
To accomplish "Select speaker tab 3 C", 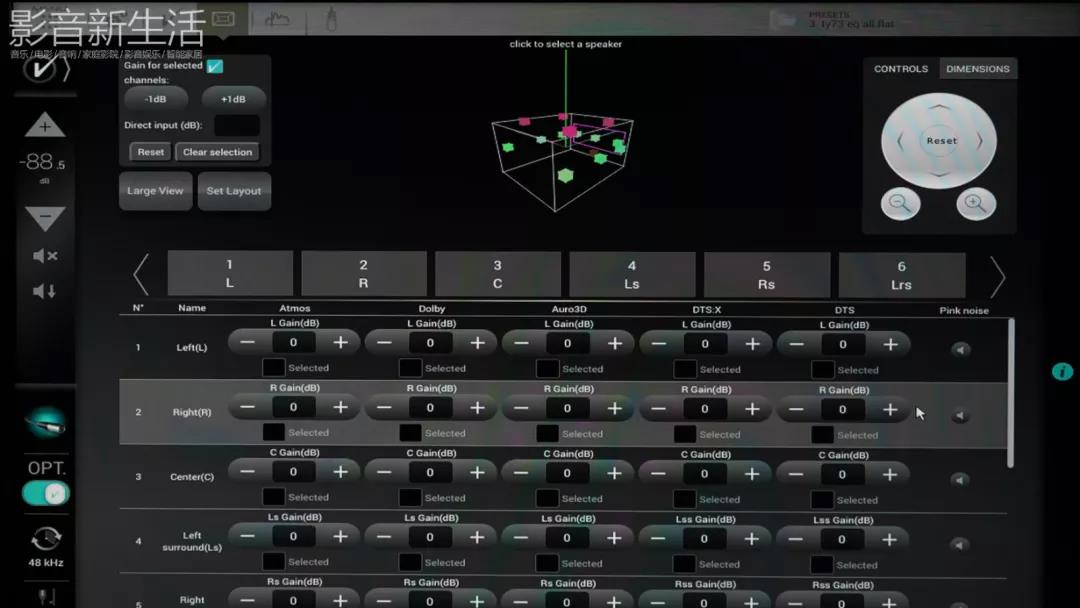I will pyautogui.click(x=497, y=274).
